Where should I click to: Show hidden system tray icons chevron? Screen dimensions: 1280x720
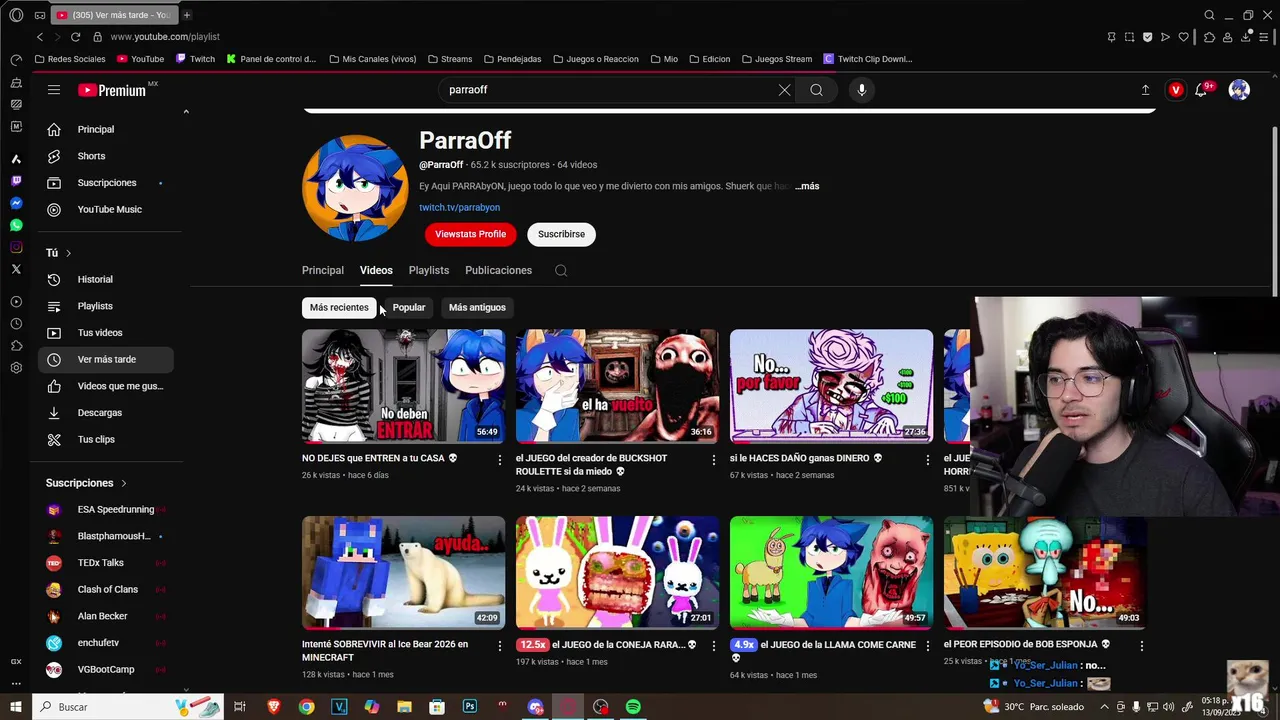tap(1104, 707)
